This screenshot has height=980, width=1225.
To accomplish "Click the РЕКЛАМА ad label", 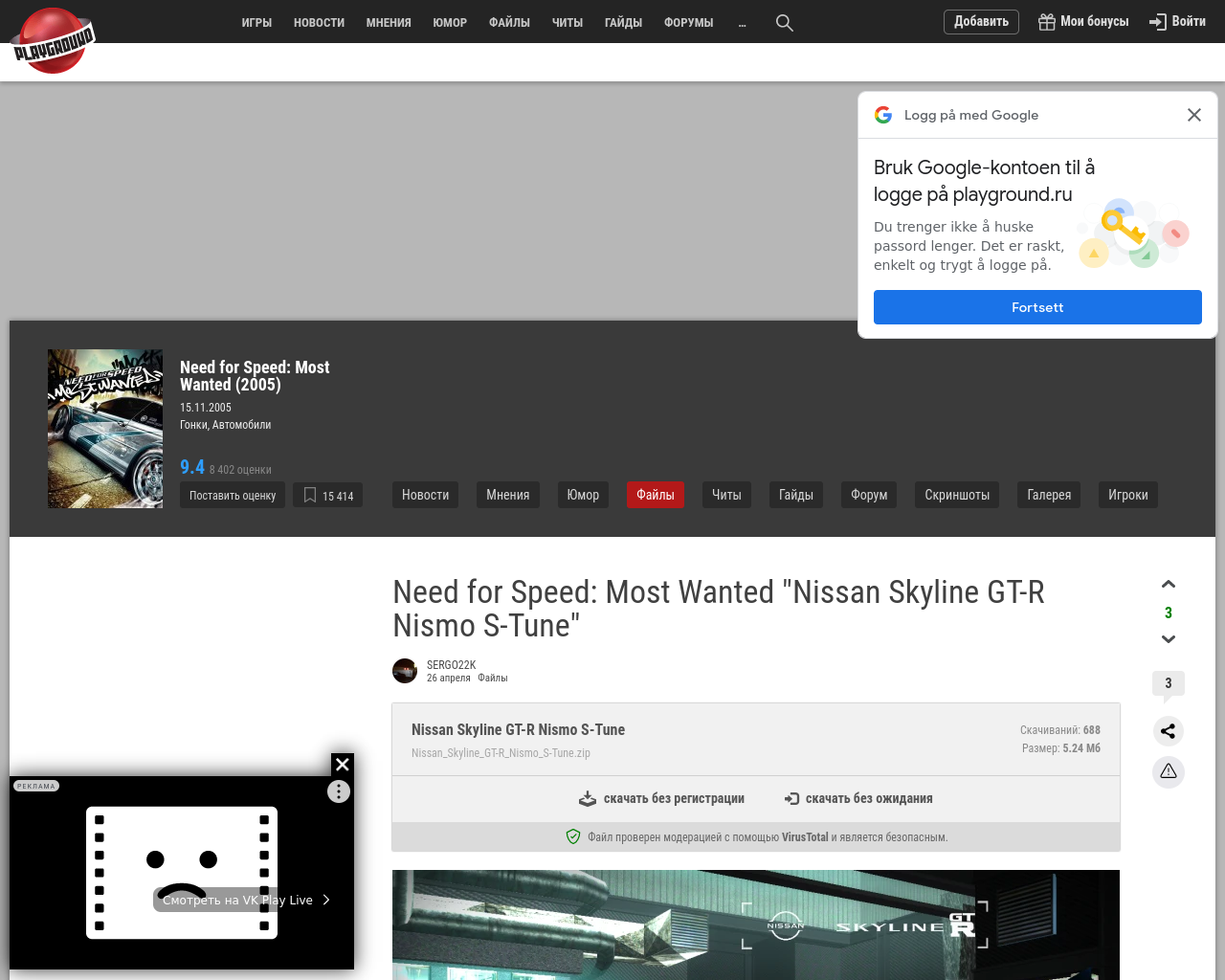I will click(x=36, y=786).
